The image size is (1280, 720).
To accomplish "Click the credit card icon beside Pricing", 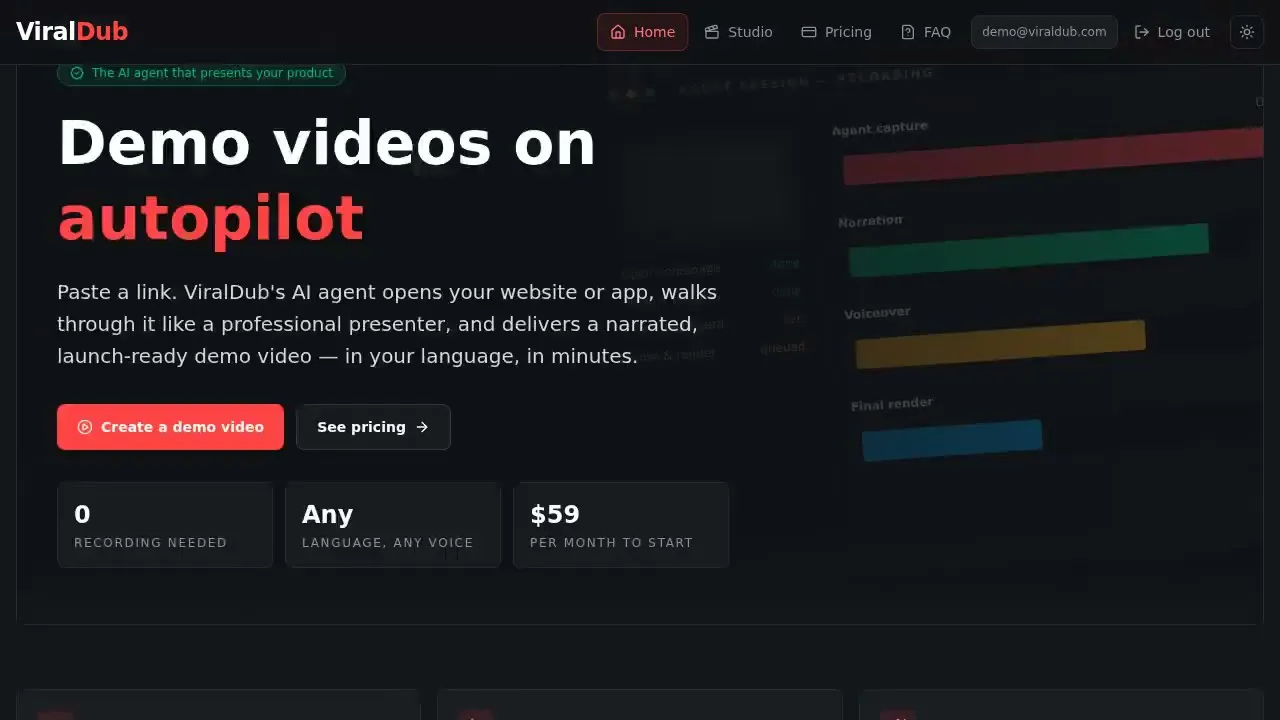I will point(809,32).
